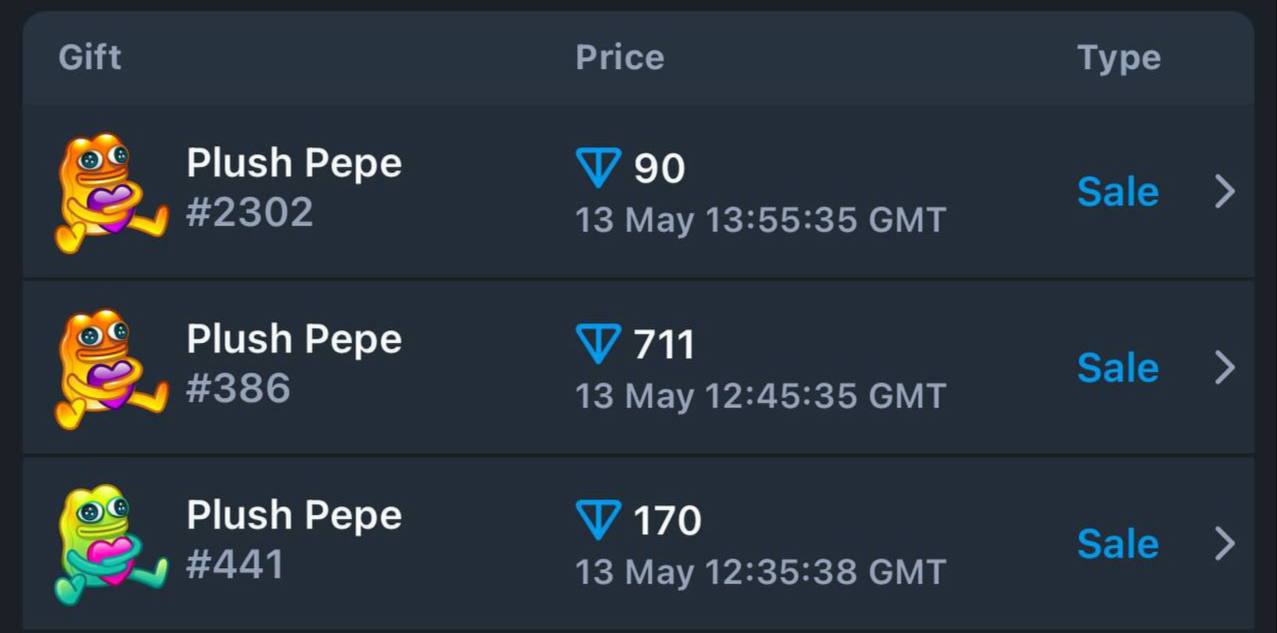Expand details chevron for Plush Pepe #2302
The image size is (1277, 633).
pos(1225,191)
